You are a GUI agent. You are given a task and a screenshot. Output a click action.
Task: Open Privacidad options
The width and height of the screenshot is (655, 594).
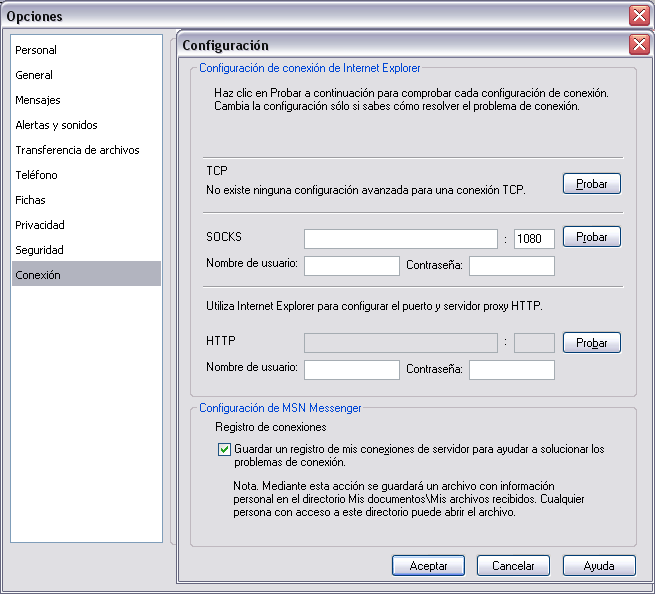(x=86, y=225)
